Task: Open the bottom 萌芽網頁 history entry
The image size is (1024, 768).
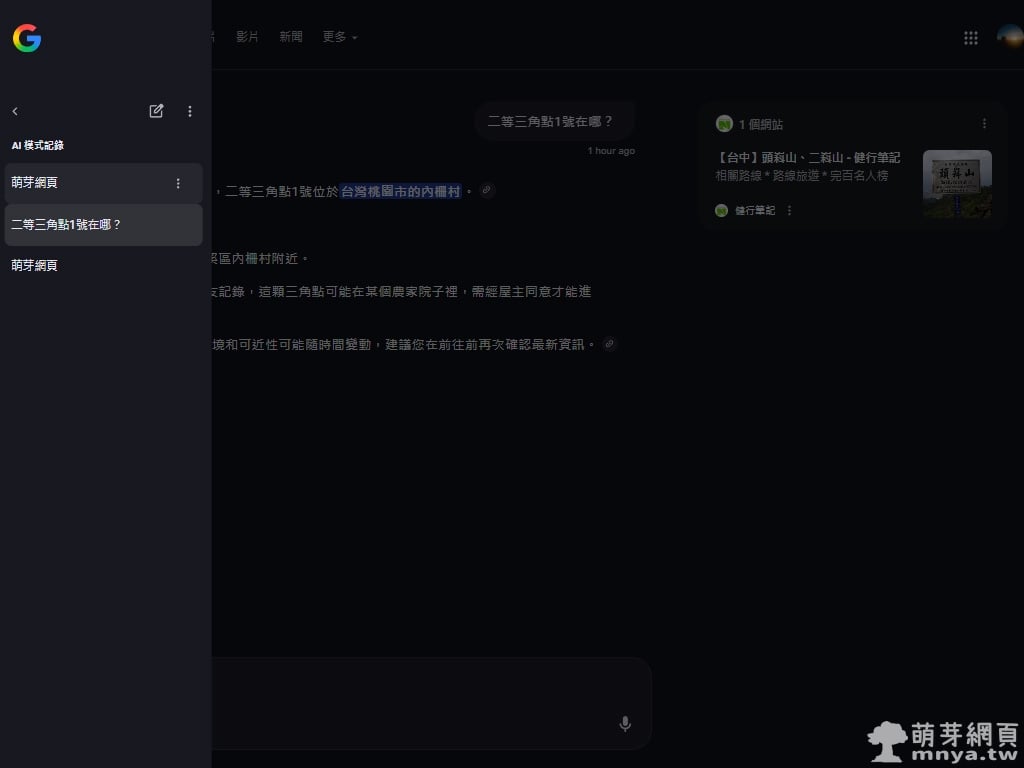Action: click(x=35, y=266)
